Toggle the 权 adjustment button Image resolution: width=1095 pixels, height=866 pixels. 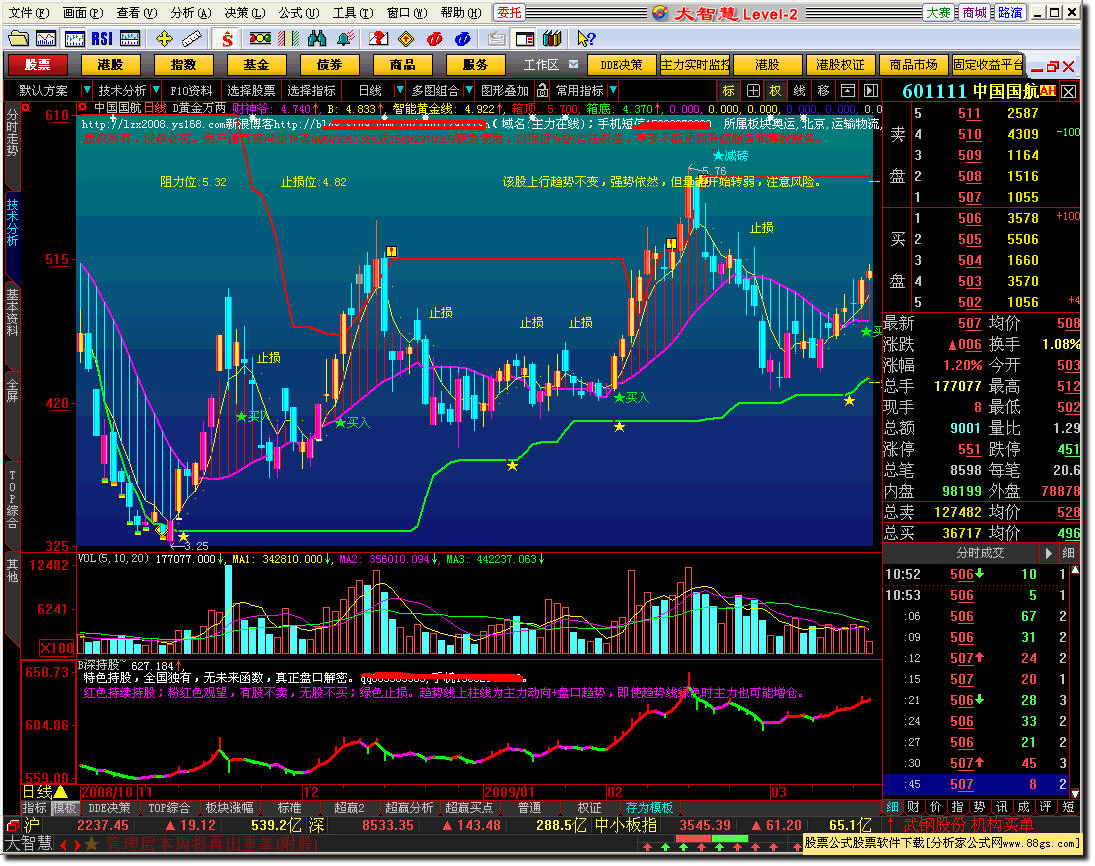click(x=776, y=90)
